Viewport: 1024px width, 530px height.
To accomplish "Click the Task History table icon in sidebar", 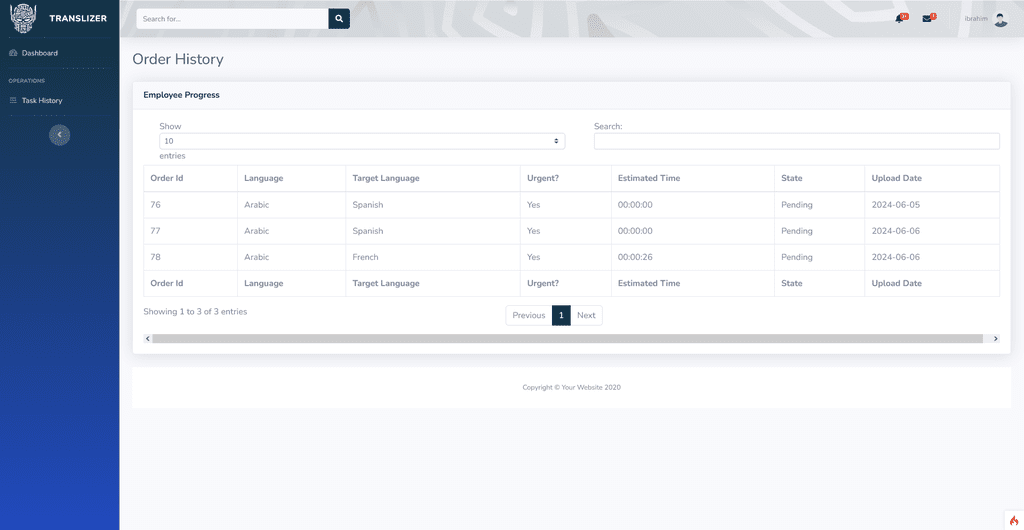I will [x=13, y=101].
